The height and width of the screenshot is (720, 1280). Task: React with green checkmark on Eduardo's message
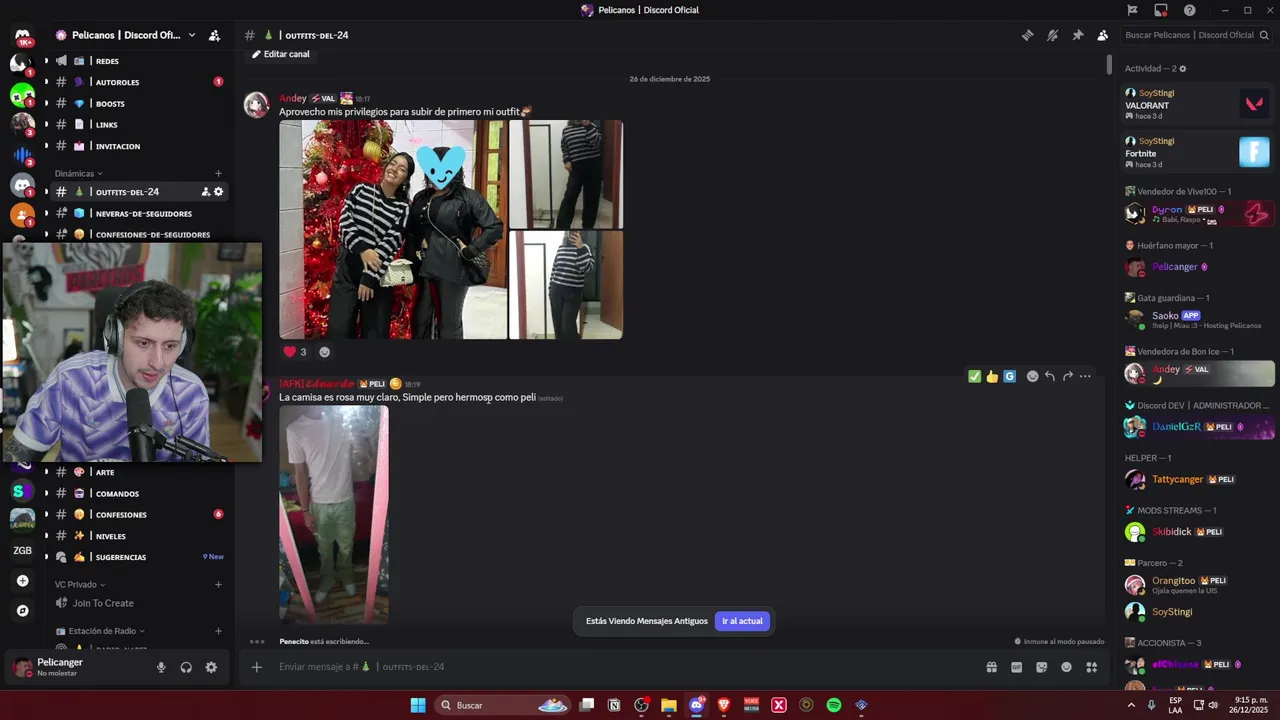tap(974, 376)
